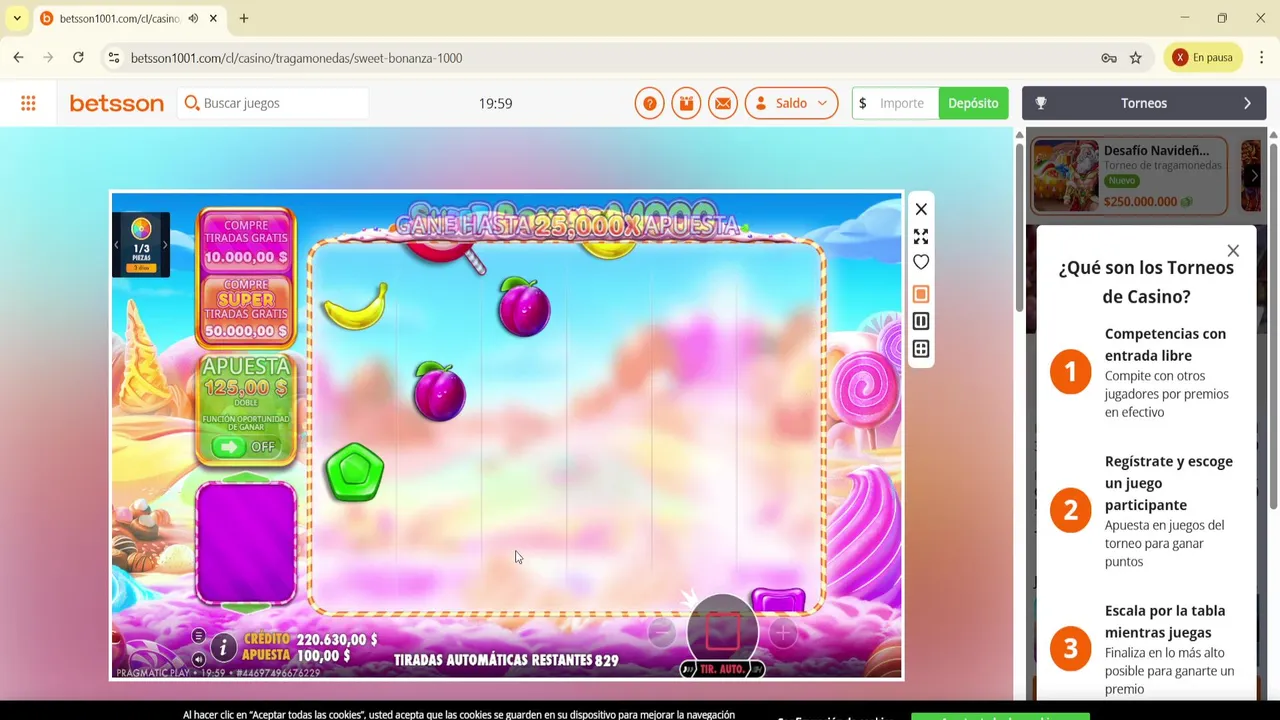Viewport: 1280px width, 720px height.
Task: Stop autoplay with the spin button
Action: pos(722,629)
